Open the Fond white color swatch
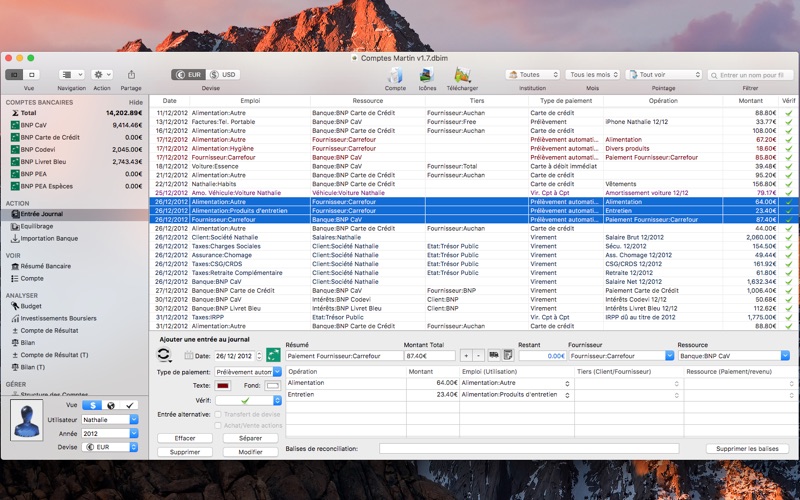The image size is (800, 500). click(x=273, y=386)
